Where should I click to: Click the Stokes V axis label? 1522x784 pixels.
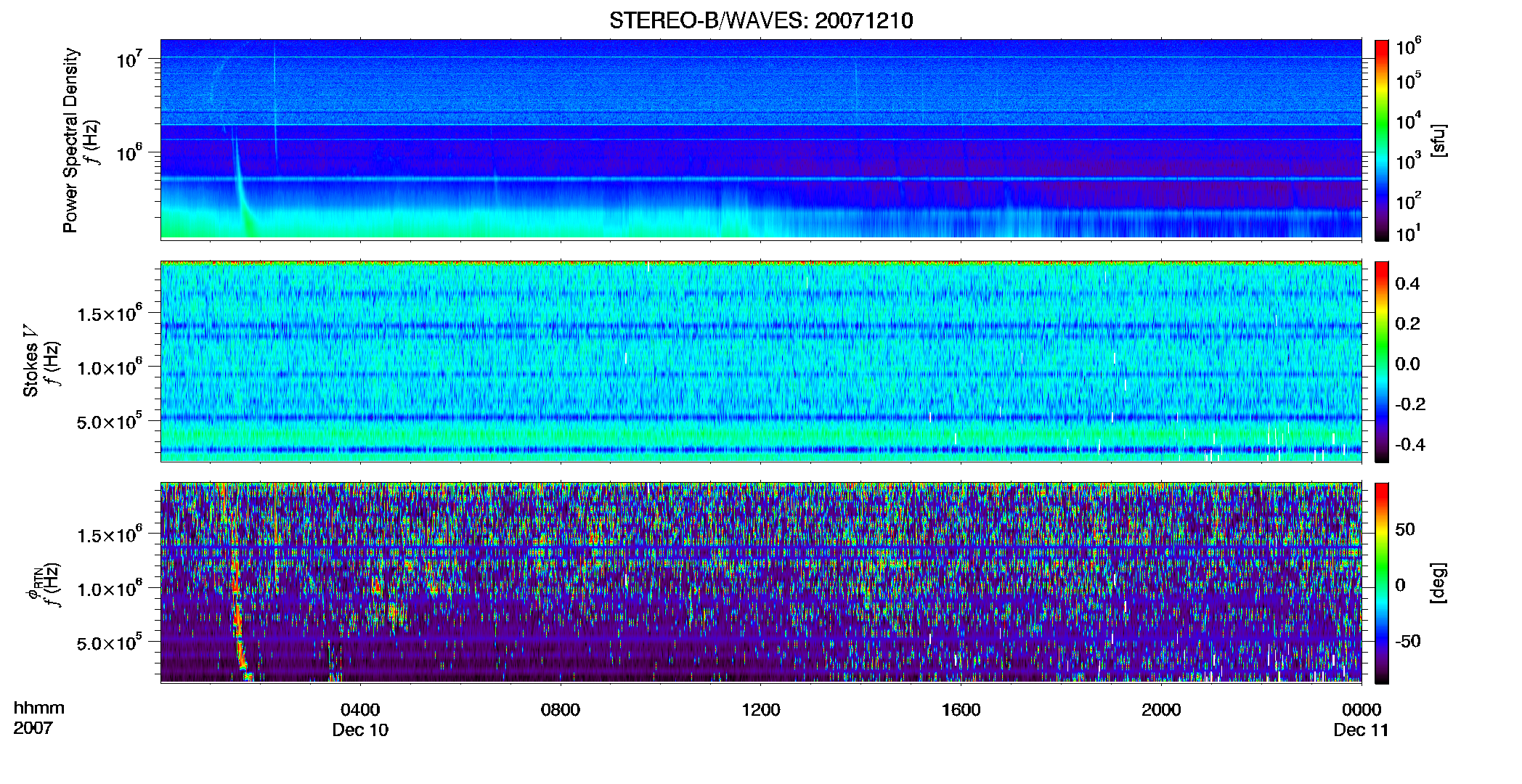(30, 361)
